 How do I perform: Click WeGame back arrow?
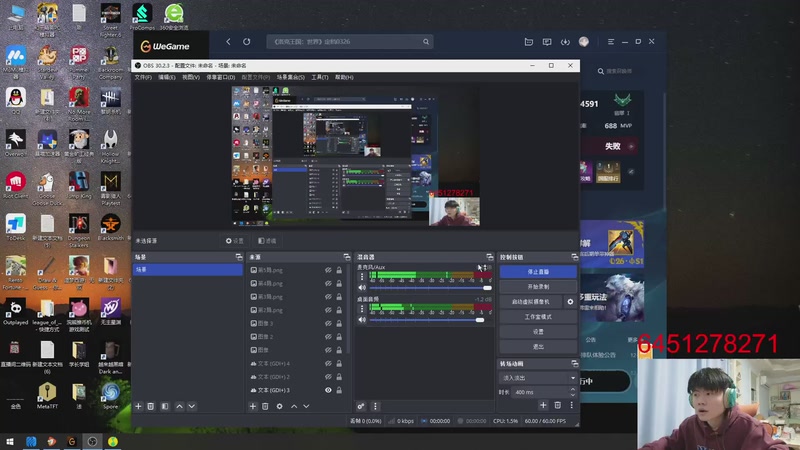pyautogui.click(x=228, y=42)
